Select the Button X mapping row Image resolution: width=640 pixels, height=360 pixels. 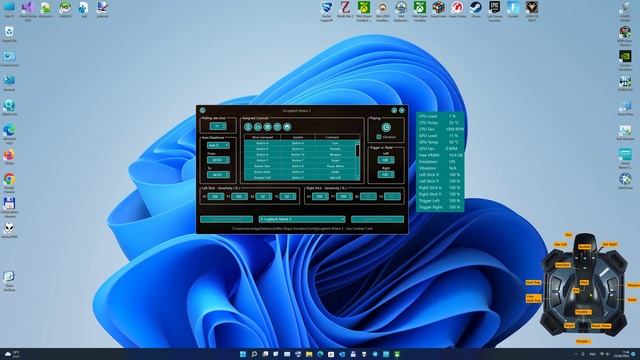tap(300, 155)
